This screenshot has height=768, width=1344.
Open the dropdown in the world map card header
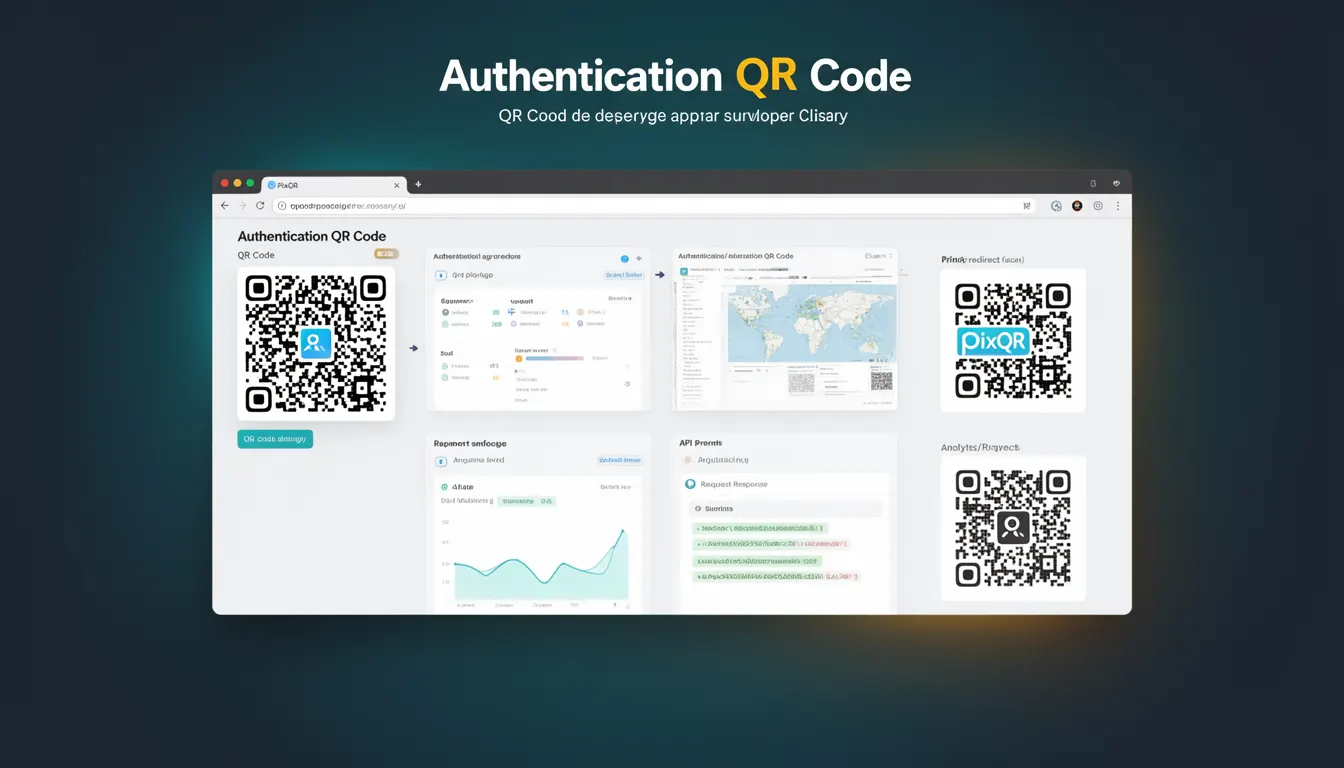click(x=877, y=256)
